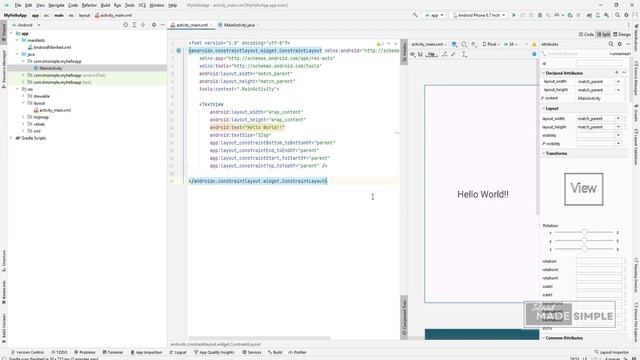Screen dimensions: 640x360
Task: Expand the drawable folder
Action: [x=23, y=96]
